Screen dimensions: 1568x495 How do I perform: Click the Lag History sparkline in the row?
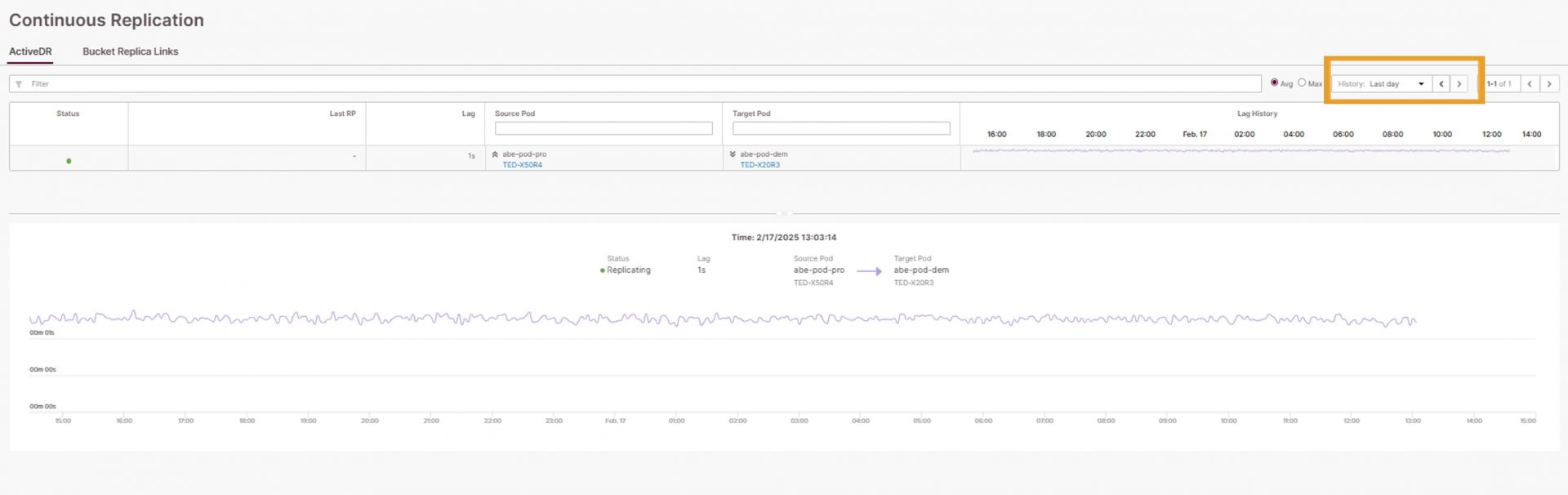(1241, 151)
